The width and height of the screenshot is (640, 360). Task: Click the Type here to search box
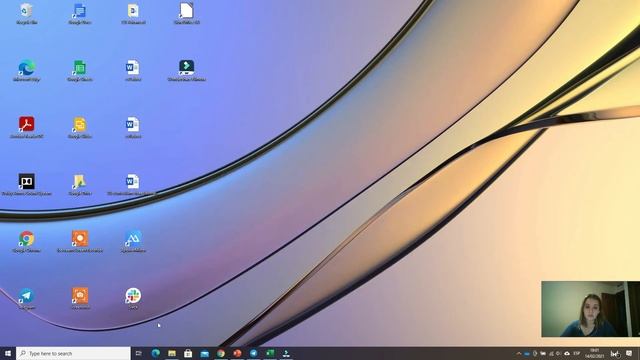coord(73,353)
